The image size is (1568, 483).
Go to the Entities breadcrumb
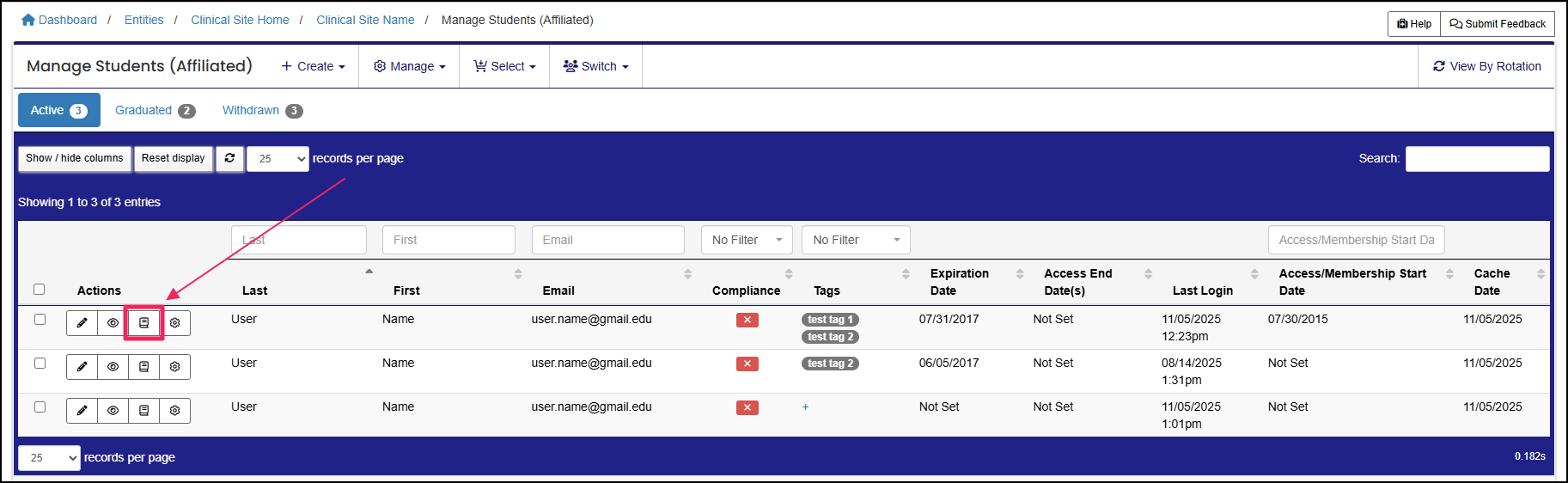(143, 20)
